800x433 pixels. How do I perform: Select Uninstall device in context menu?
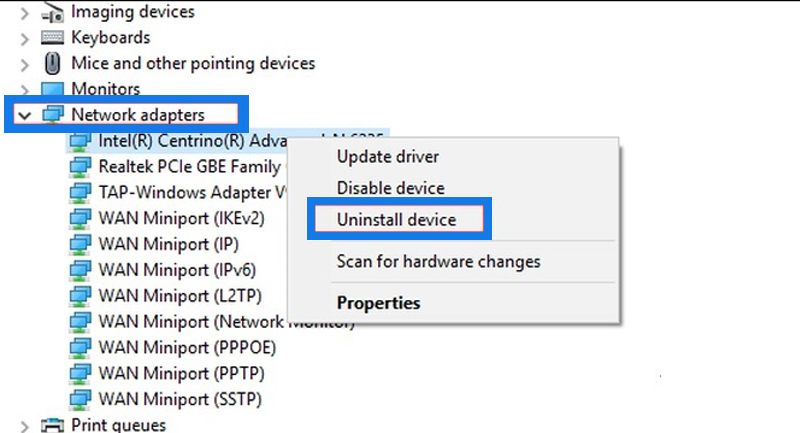396,219
